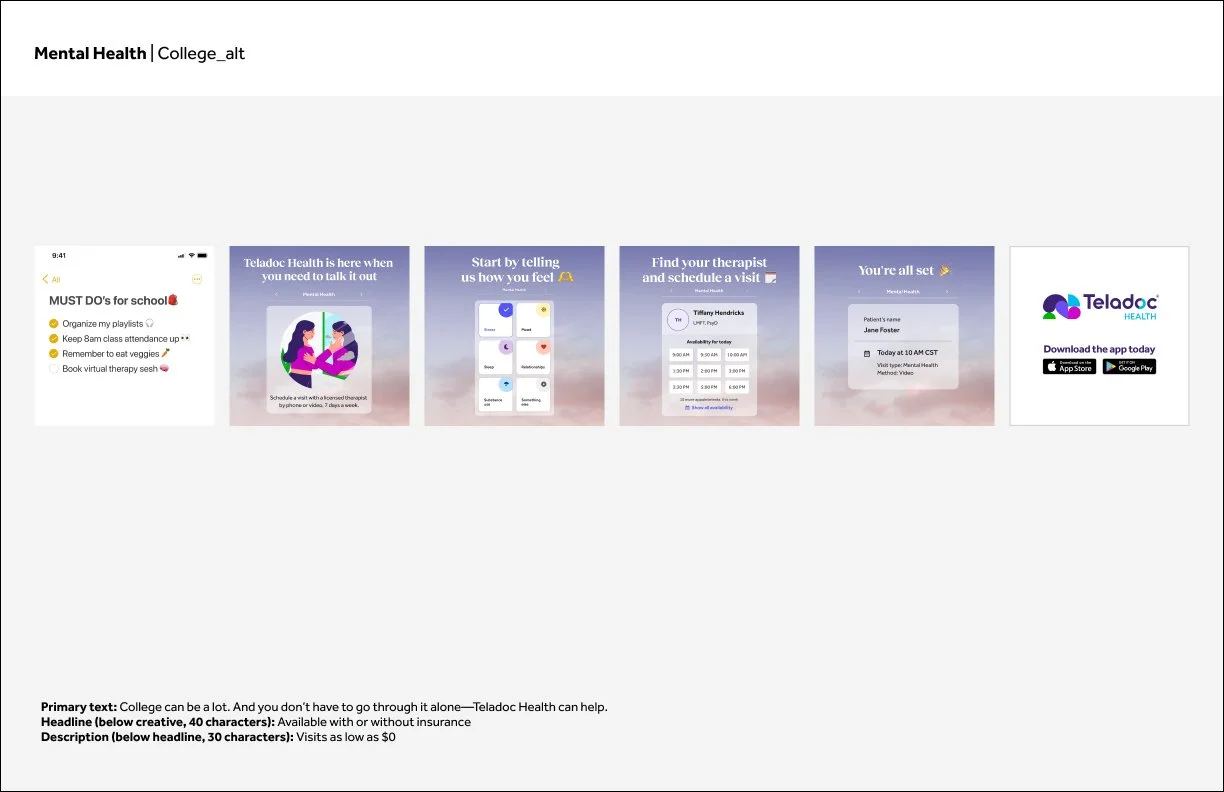Click 'Download the app today' text
This screenshot has width=1224, height=792.
tap(1100, 349)
